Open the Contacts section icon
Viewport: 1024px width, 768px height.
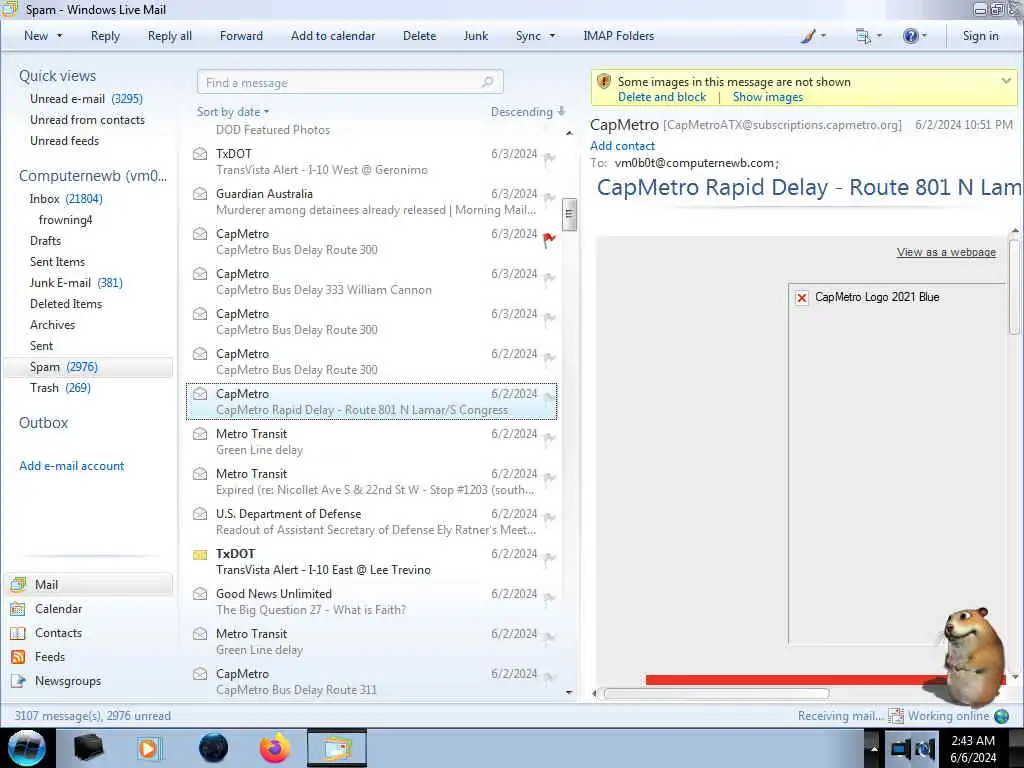[18, 633]
